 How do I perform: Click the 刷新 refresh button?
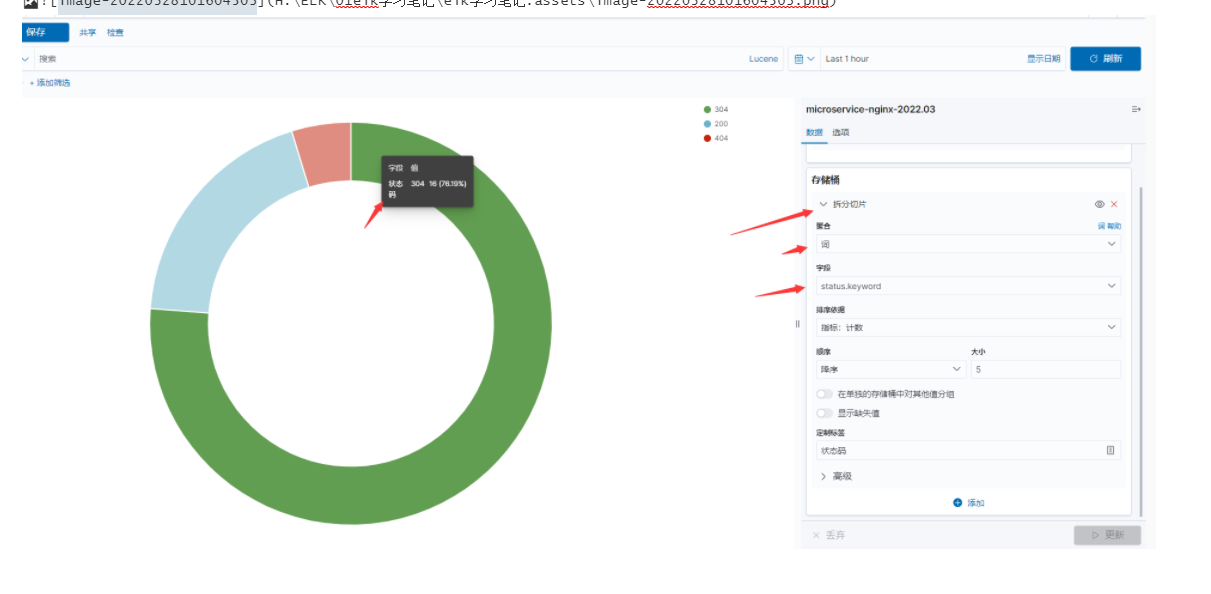tap(1105, 59)
